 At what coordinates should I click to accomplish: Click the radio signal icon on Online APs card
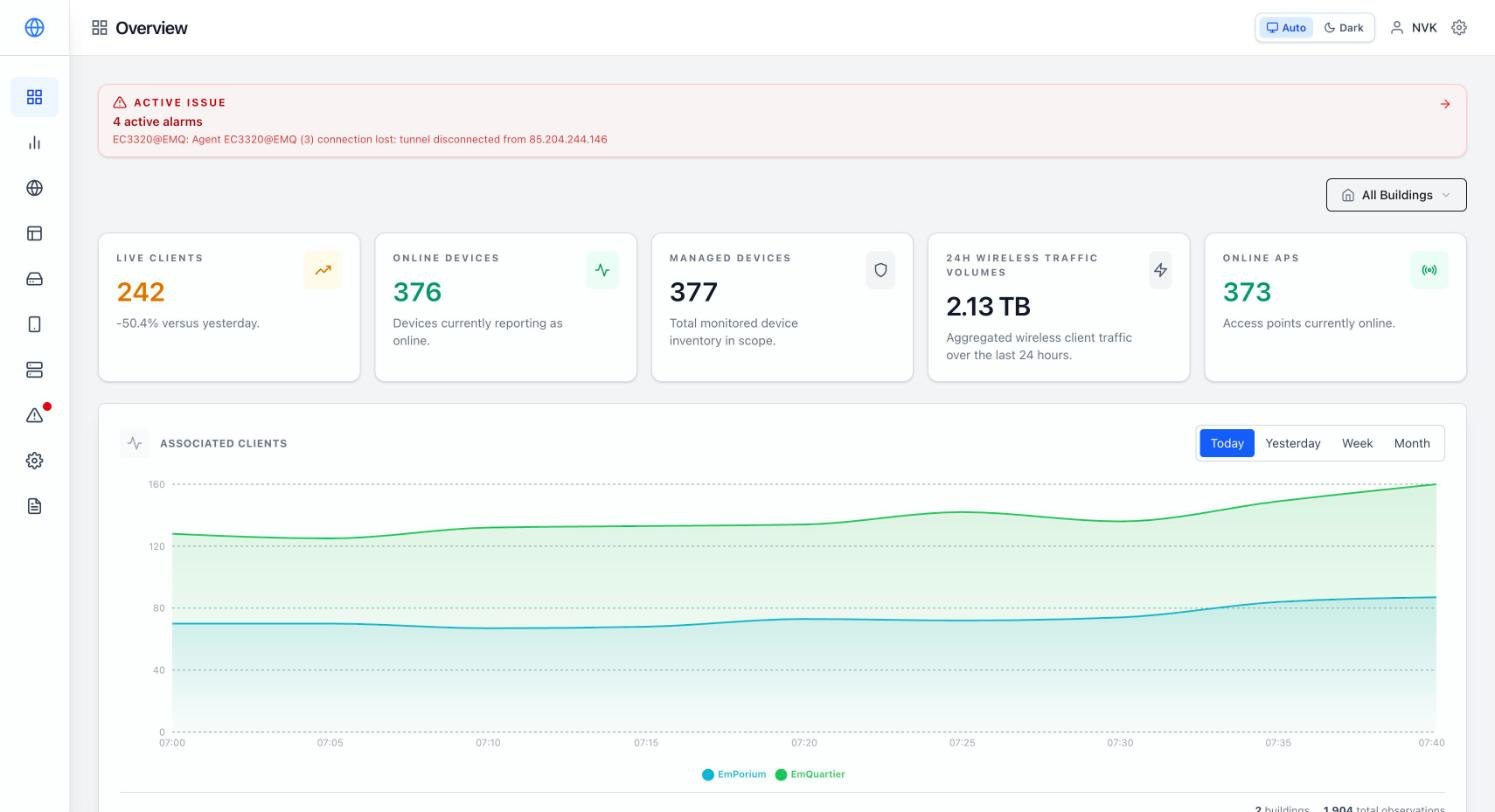coord(1429,270)
